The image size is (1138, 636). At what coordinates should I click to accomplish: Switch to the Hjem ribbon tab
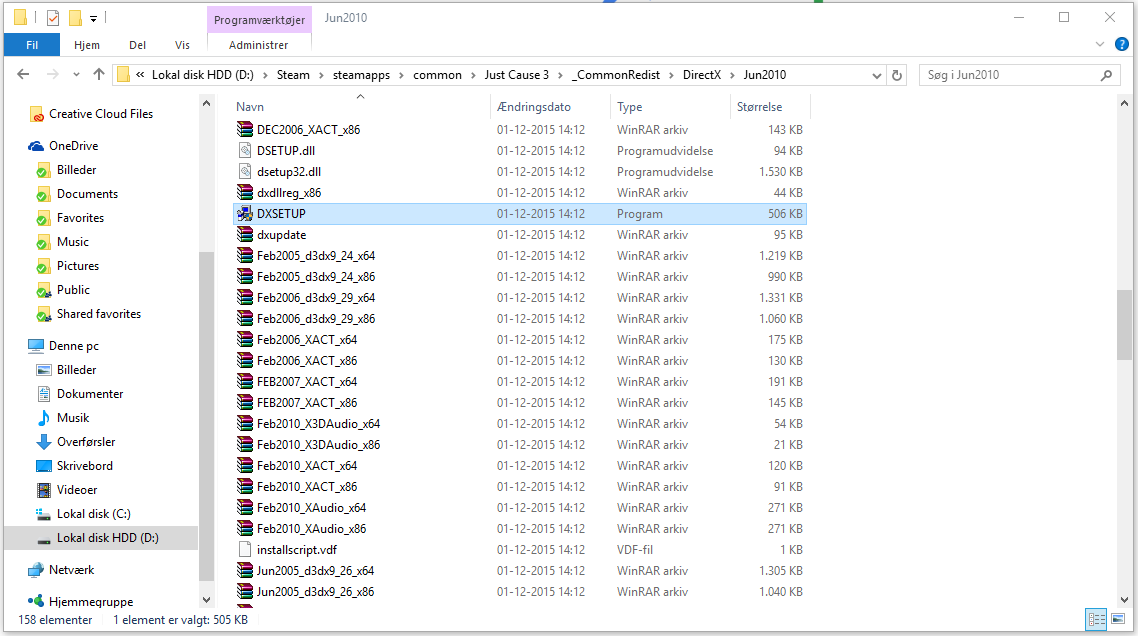[87, 45]
